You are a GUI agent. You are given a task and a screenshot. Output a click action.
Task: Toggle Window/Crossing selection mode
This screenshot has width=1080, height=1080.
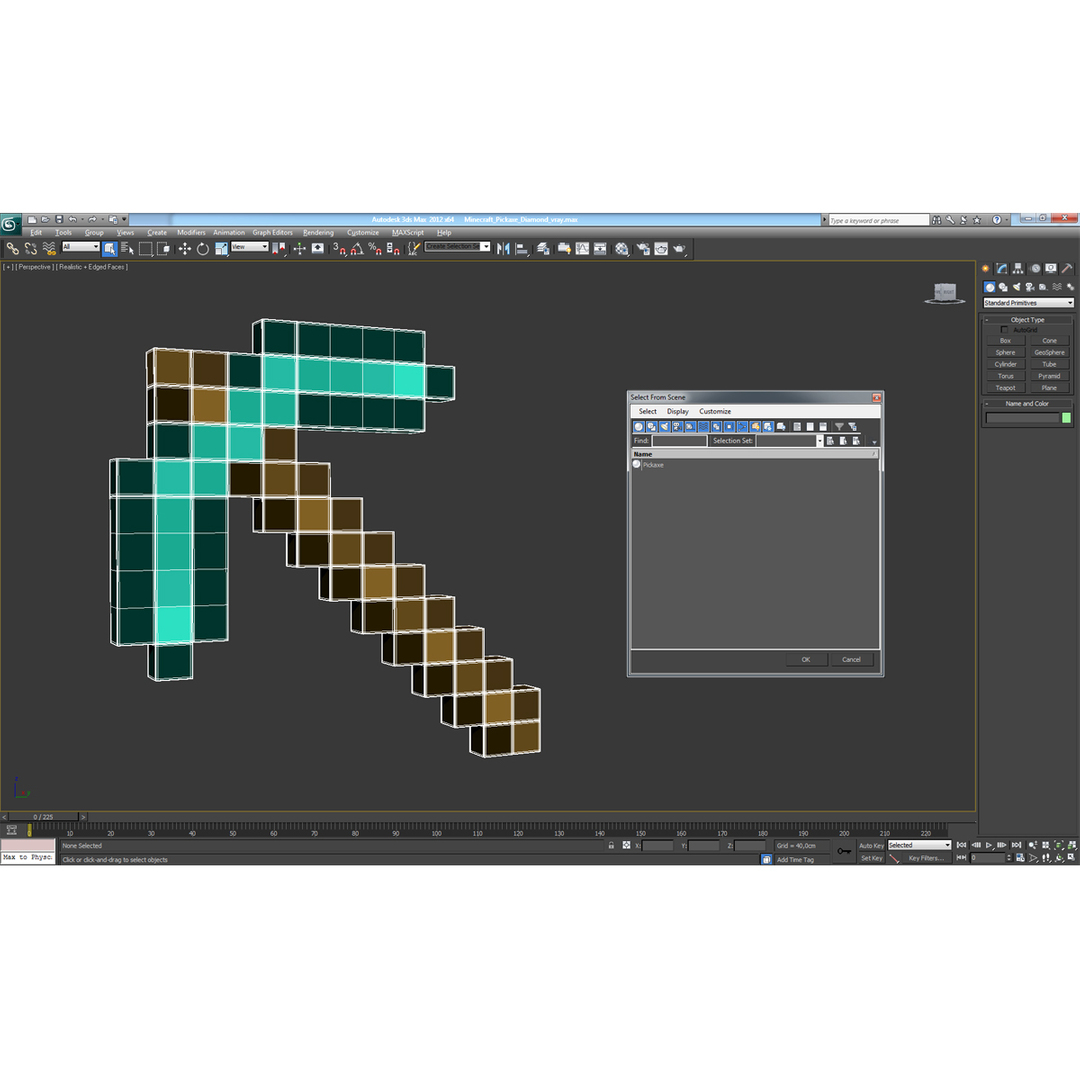click(x=163, y=249)
